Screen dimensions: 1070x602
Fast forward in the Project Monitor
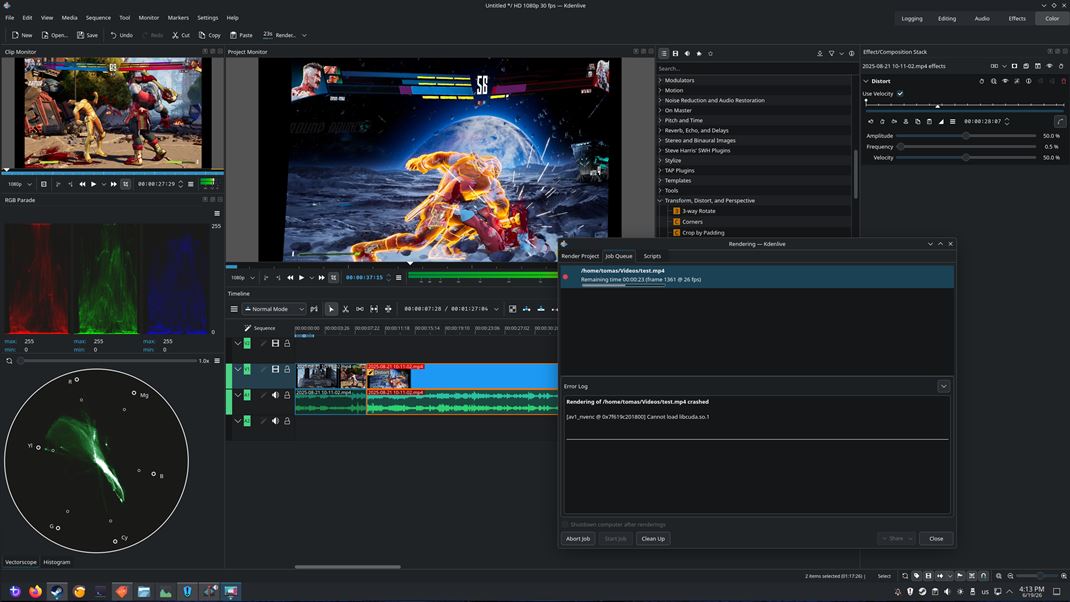[x=321, y=278]
